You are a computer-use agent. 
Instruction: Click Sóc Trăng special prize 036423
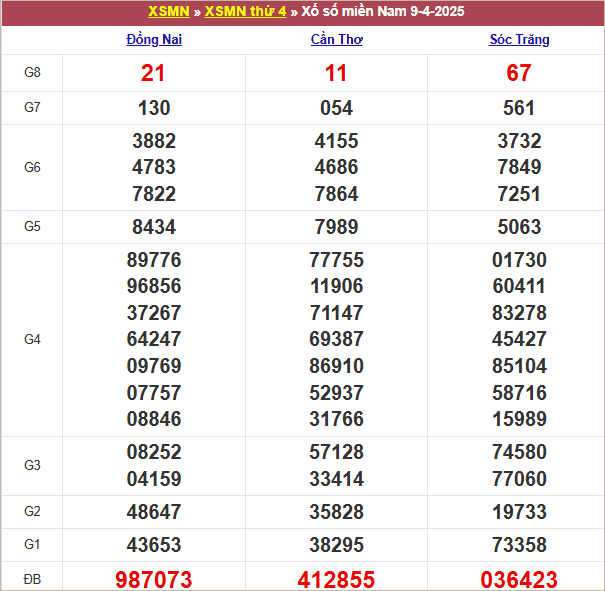[519, 579]
